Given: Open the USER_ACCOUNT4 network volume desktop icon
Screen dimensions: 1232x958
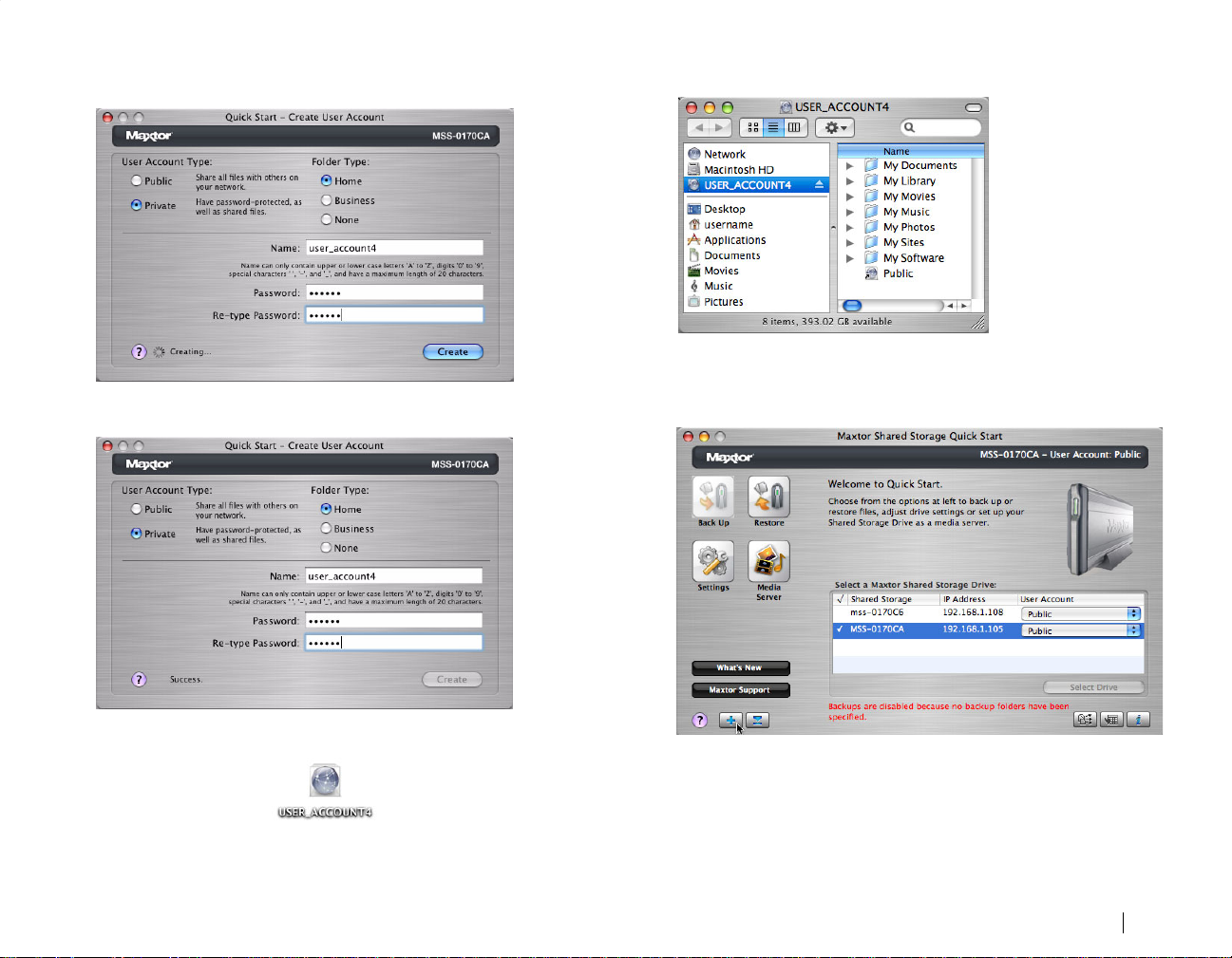Looking at the screenshot, I should click(325, 780).
